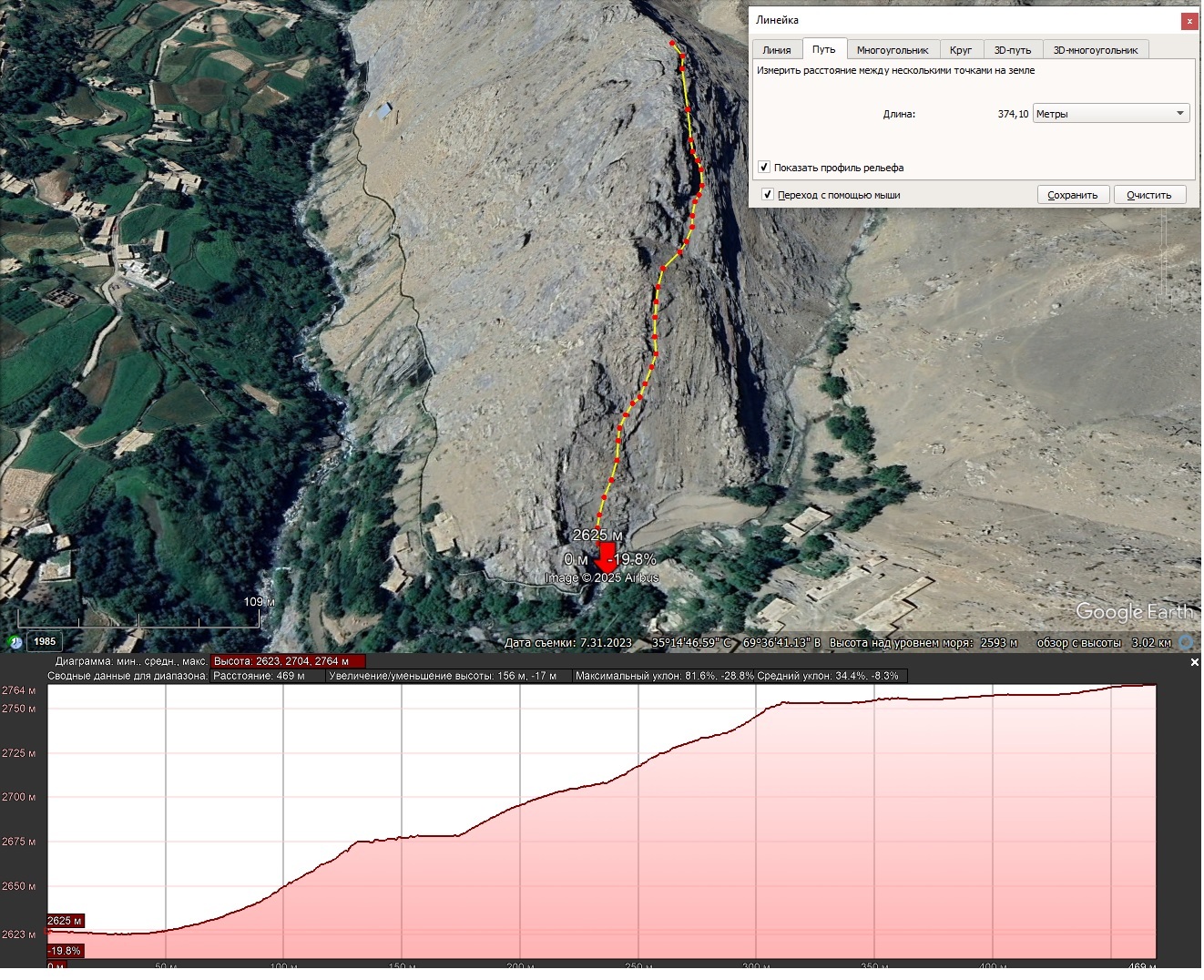Click the historical imagery clock icon
This screenshot has width=1204, height=980.
pos(14,642)
